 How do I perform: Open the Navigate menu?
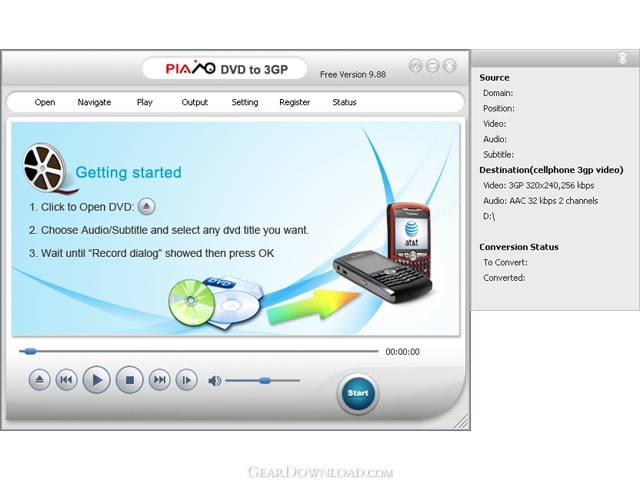click(x=94, y=102)
